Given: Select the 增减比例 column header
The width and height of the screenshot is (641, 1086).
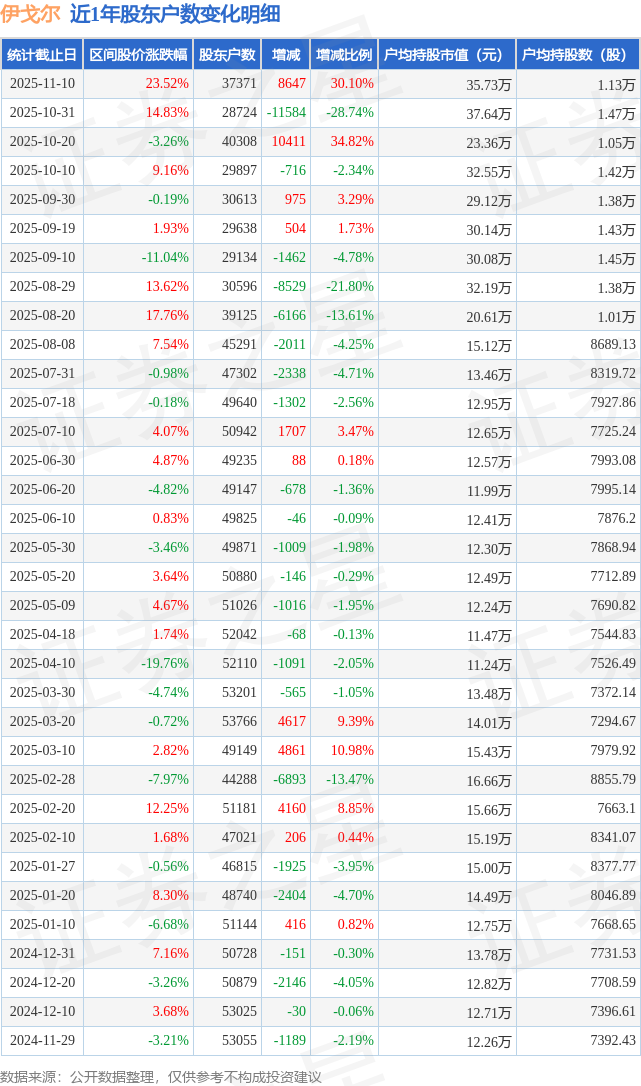Looking at the screenshot, I should coord(344,56).
